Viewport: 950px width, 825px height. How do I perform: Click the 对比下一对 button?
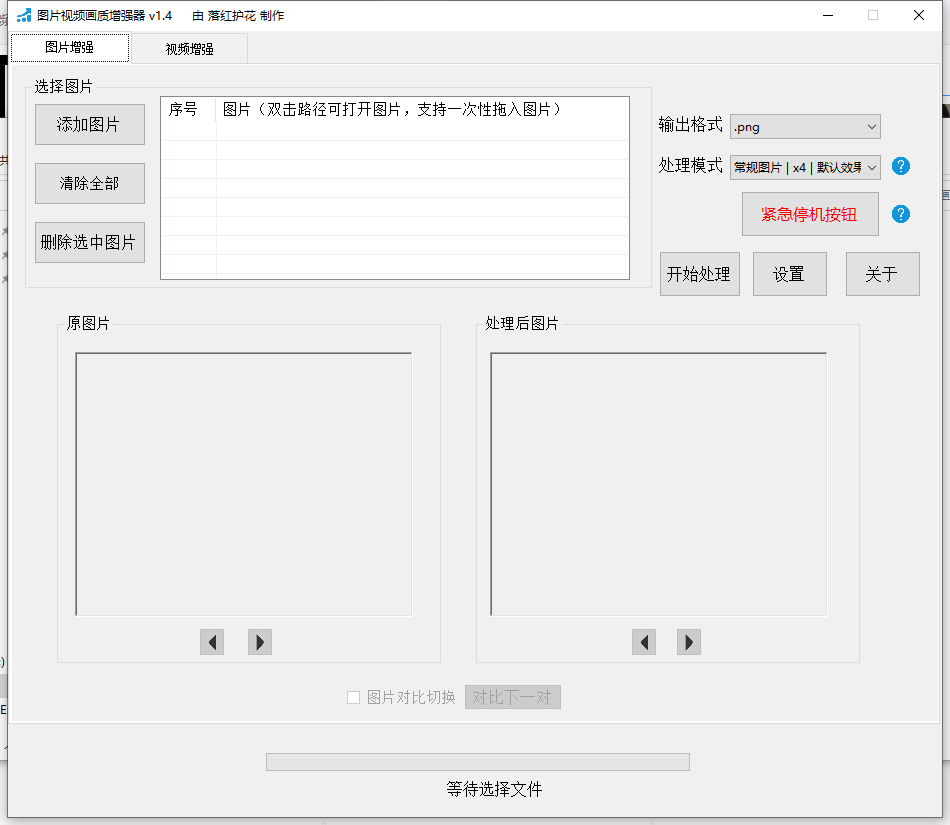coord(513,697)
